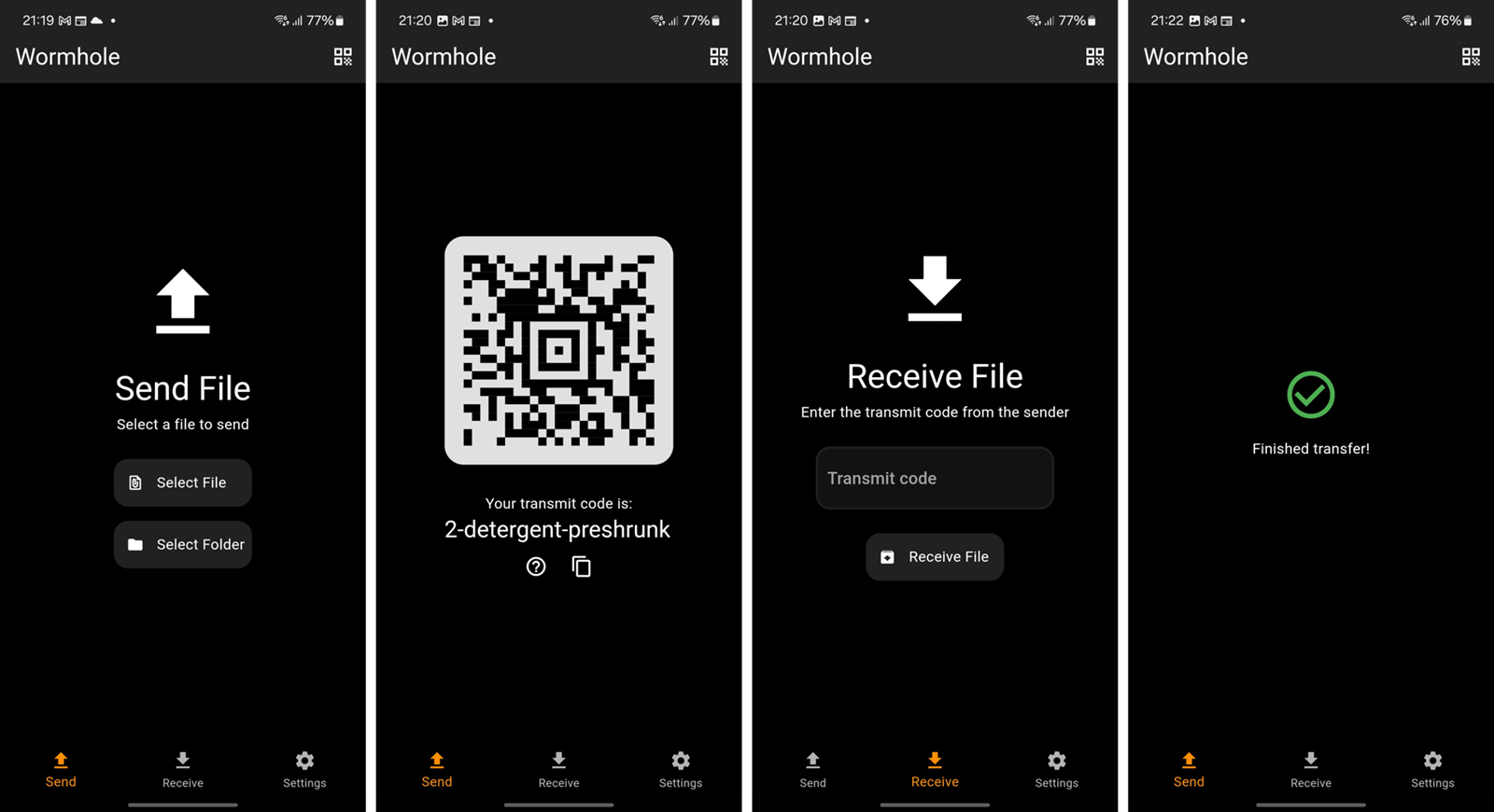Tap the QR code image
Image resolution: width=1494 pixels, height=812 pixels.
[x=558, y=350]
